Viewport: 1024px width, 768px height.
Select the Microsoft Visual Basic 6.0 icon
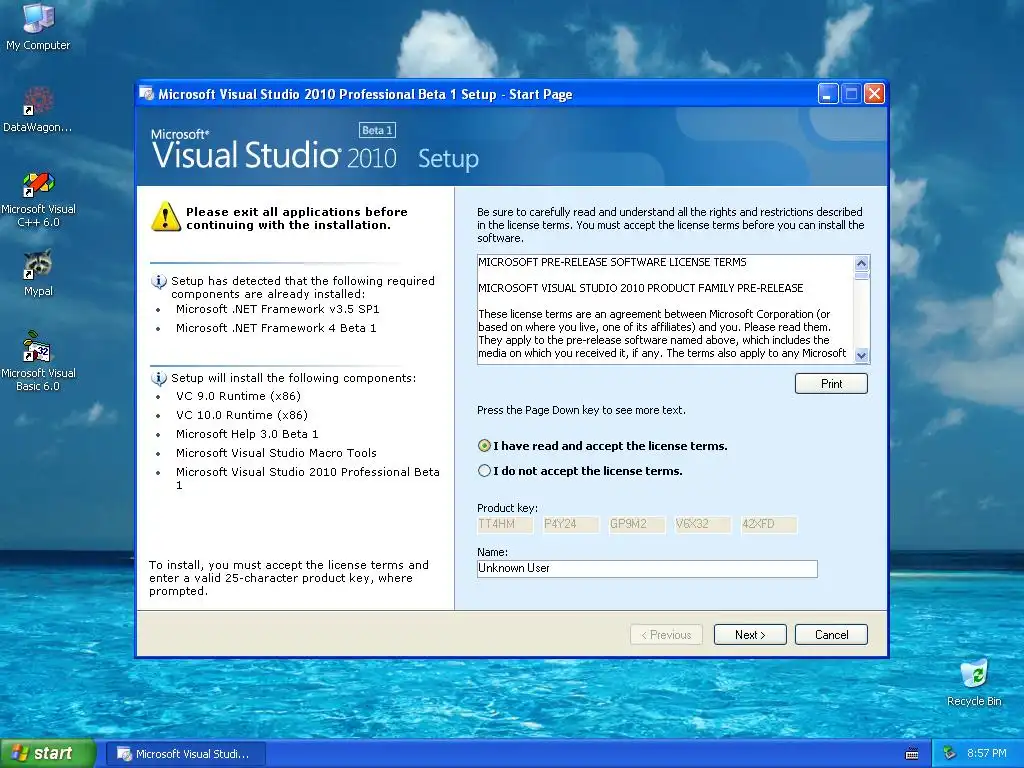(x=38, y=361)
